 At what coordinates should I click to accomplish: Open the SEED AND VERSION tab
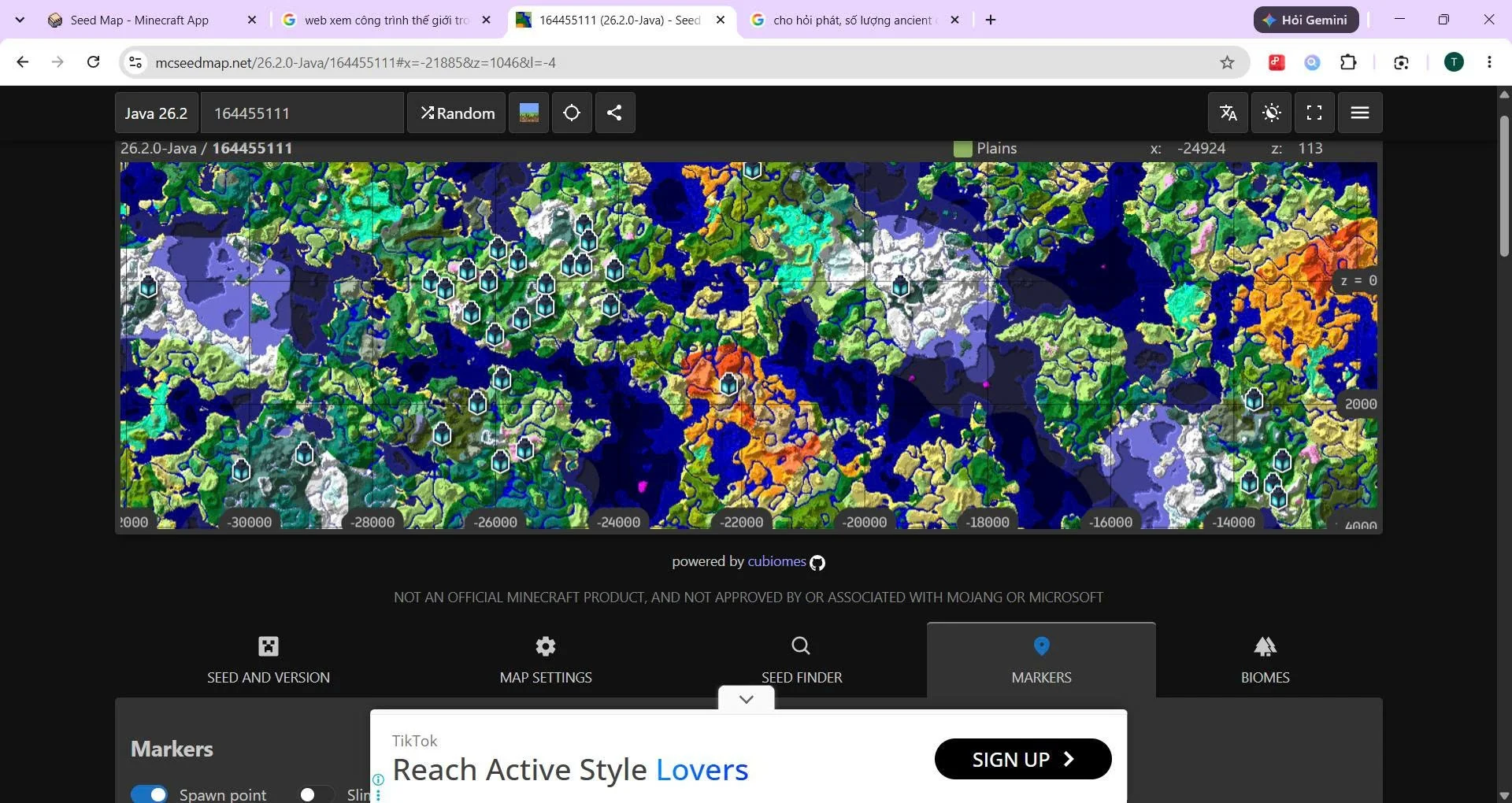point(269,660)
